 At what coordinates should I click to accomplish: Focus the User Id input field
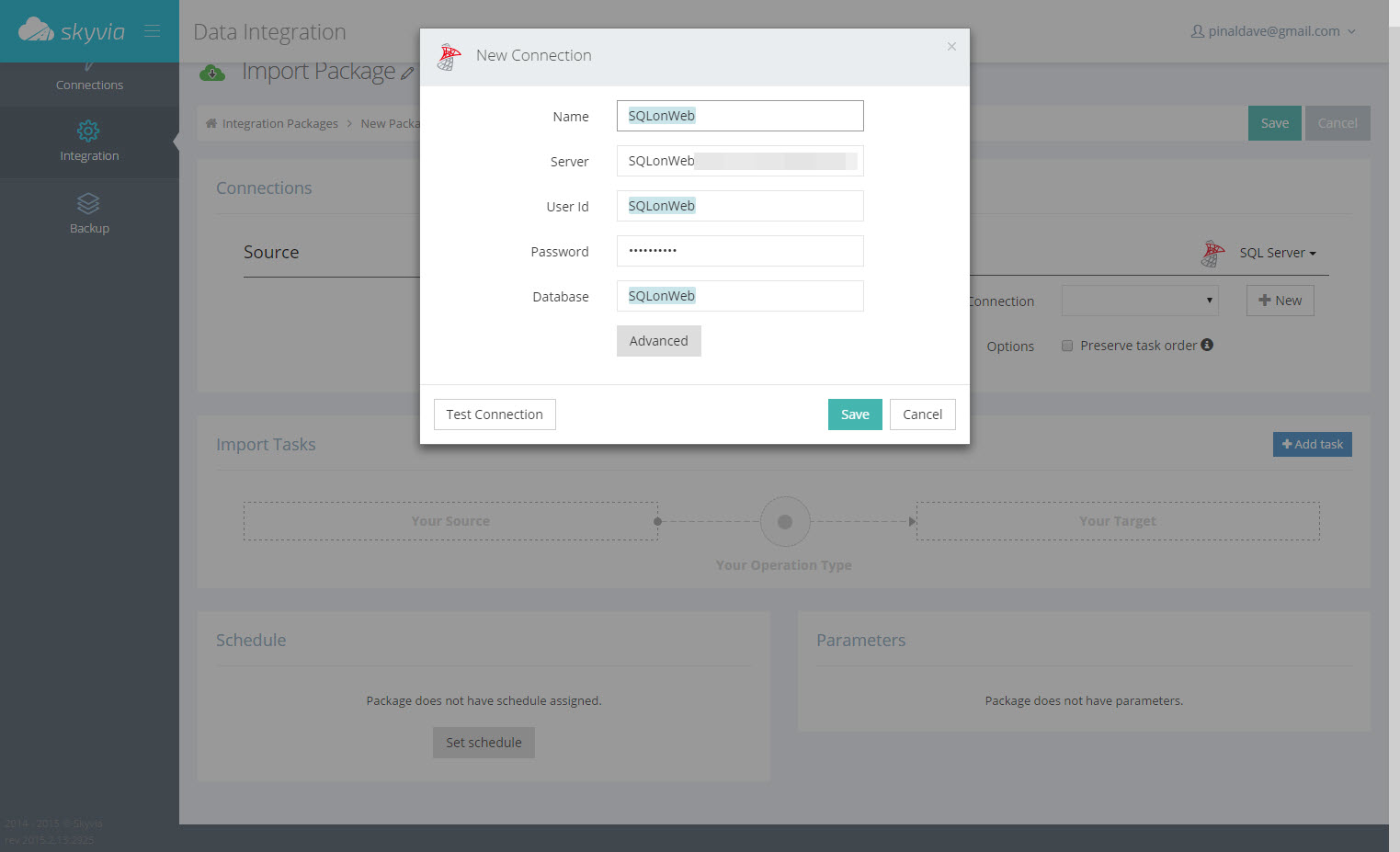click(x=740, y=206)
